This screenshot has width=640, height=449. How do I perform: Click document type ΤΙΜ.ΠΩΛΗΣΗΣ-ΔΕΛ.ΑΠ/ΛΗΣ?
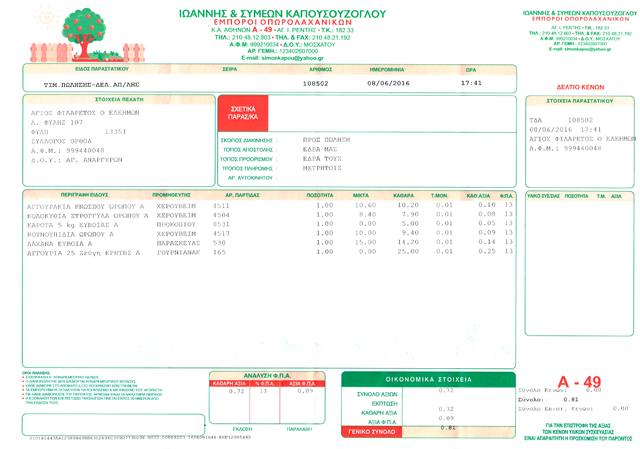[x=91, y=84]
